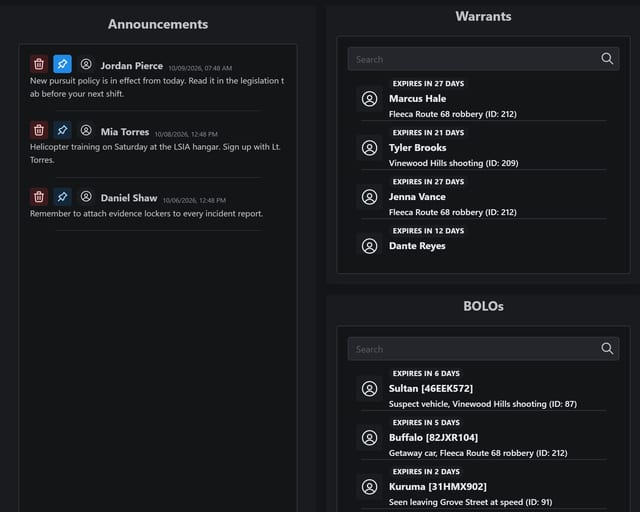Open the Buffalo BOLO avatar icon
640x512 pixels.
click(369, 438)
